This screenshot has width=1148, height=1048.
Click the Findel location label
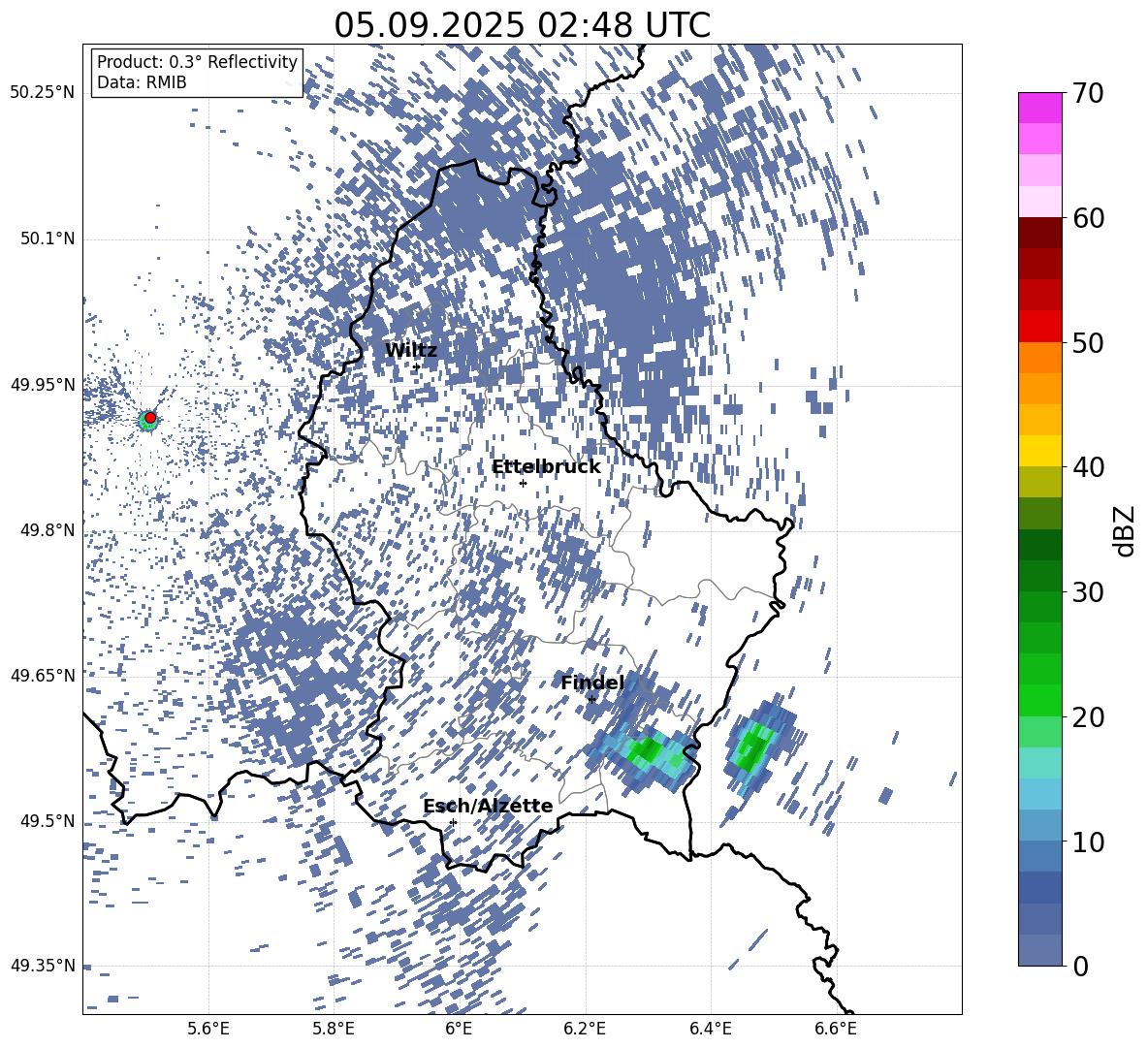pyautogui.click(x=592, y=683)
